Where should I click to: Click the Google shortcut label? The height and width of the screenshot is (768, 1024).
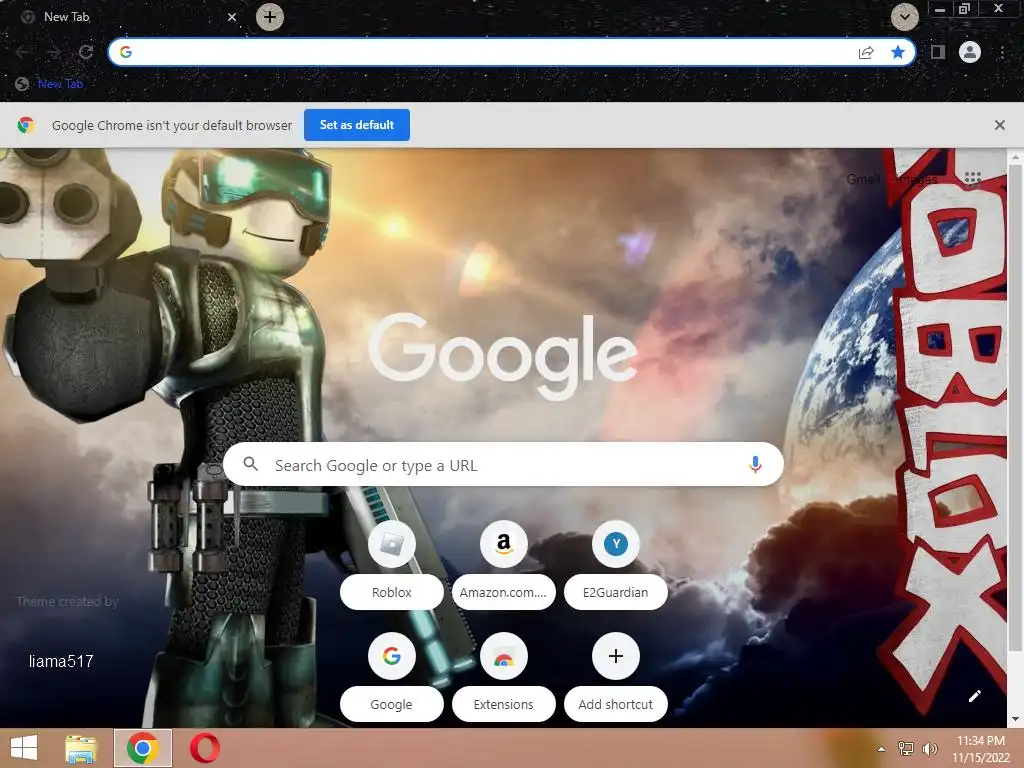coord(392,704)
